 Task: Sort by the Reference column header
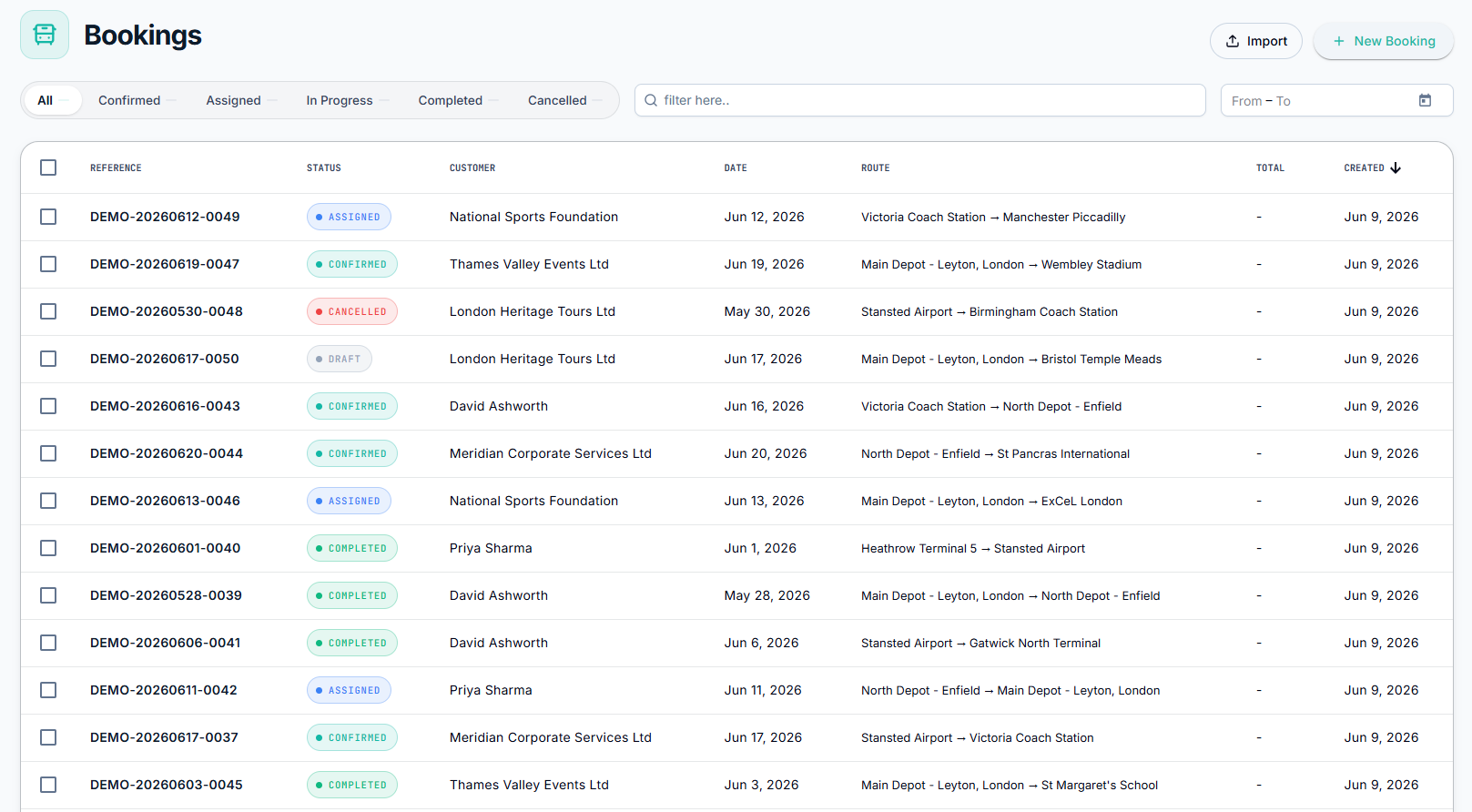[x=116, y=167]
